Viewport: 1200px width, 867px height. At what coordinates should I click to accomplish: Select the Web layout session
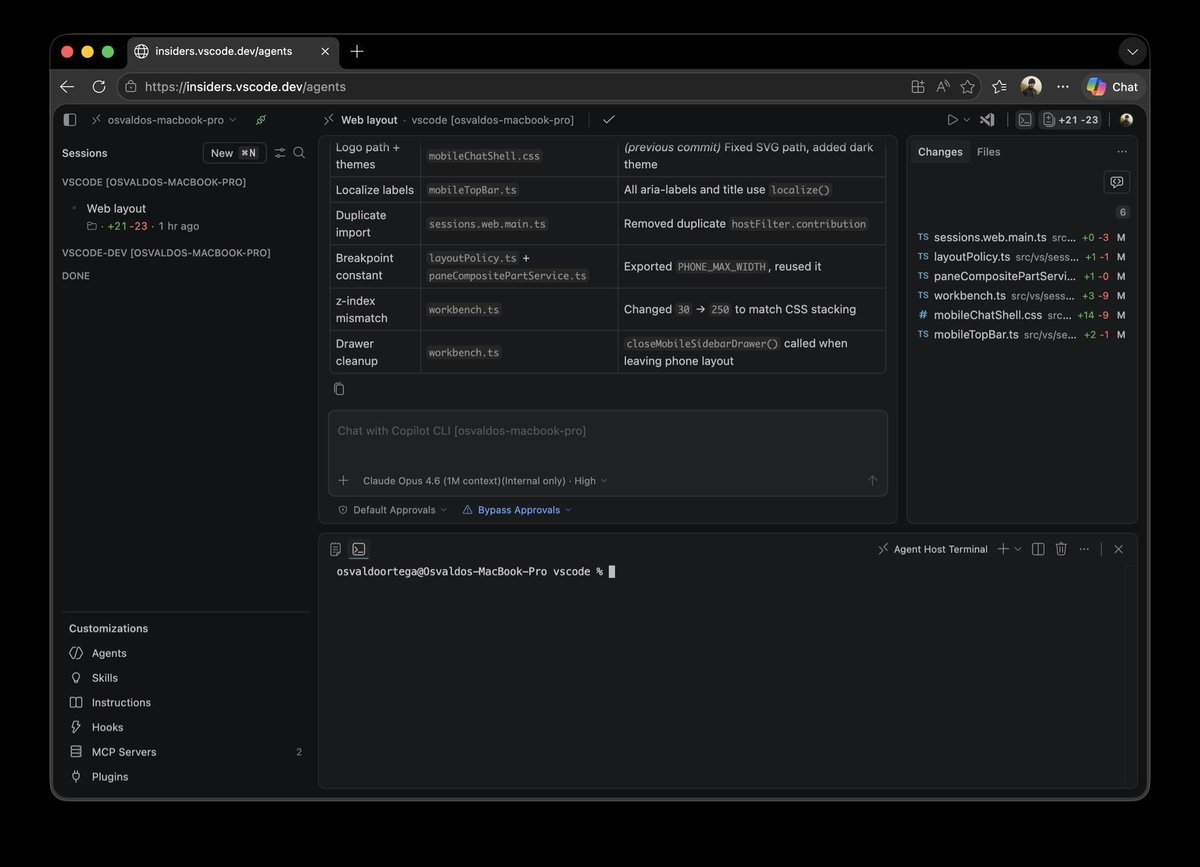coord(186,217)
